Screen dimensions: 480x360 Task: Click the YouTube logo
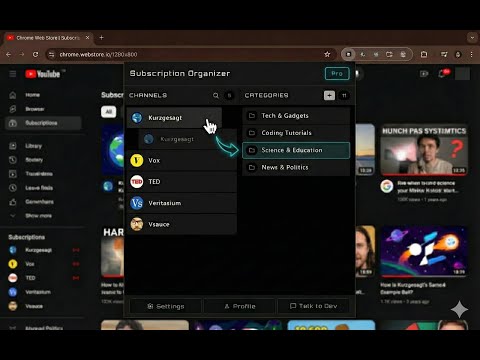[43, 74]
